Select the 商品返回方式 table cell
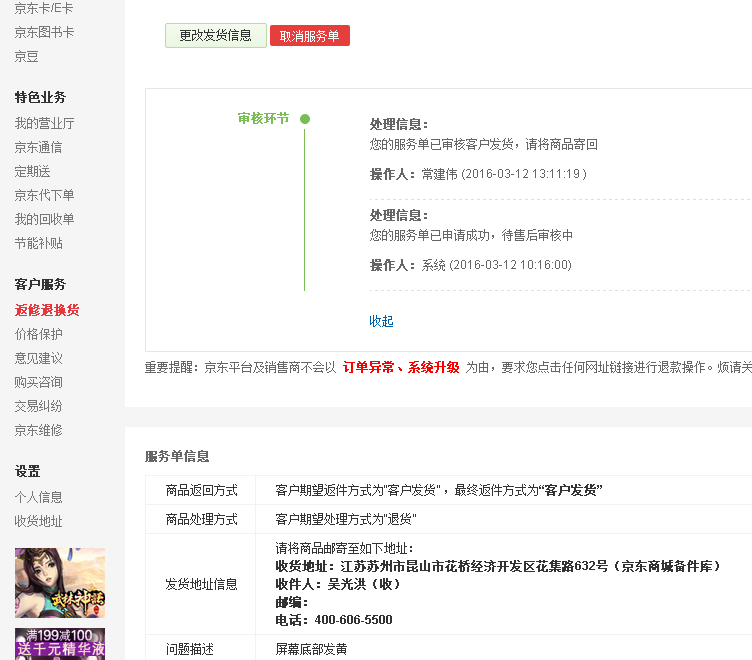Image resolution: width=752 pixels, height=660 pixels. click(x=201, y=490)
